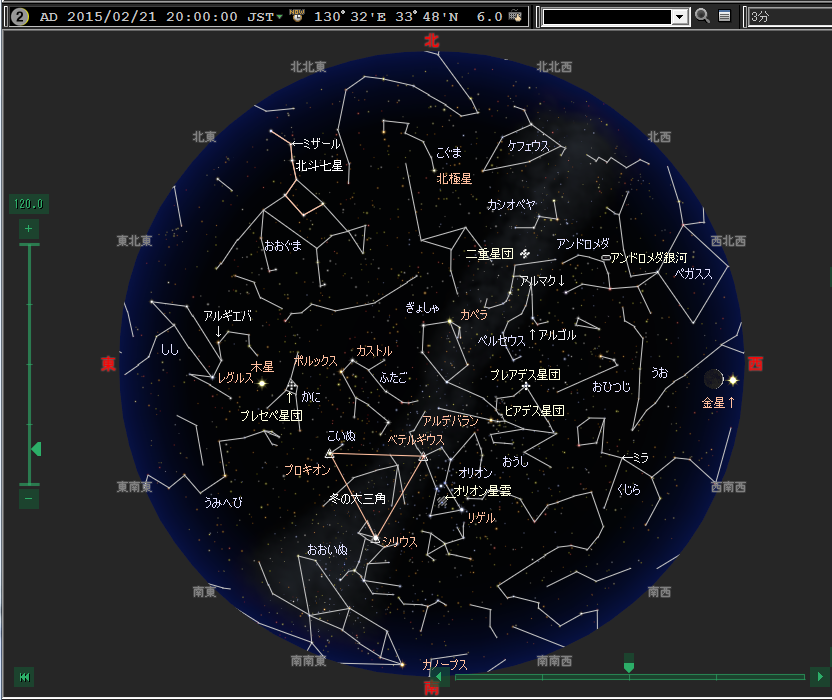
Task: Expand the search combo box dropdown
Action: (679, 16)
